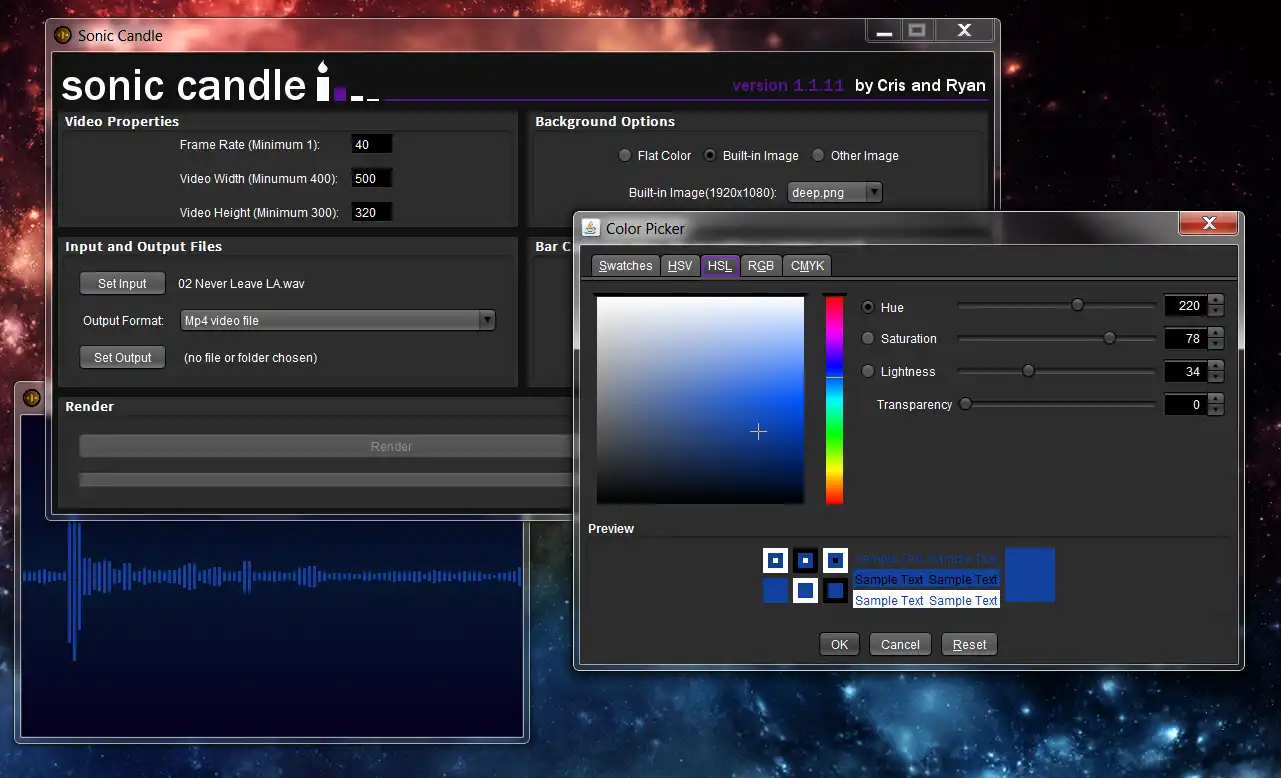The image size is (1281, 778).
Task: Increase the Hue value with its up arrow
Action: [x=1216, y=301]
